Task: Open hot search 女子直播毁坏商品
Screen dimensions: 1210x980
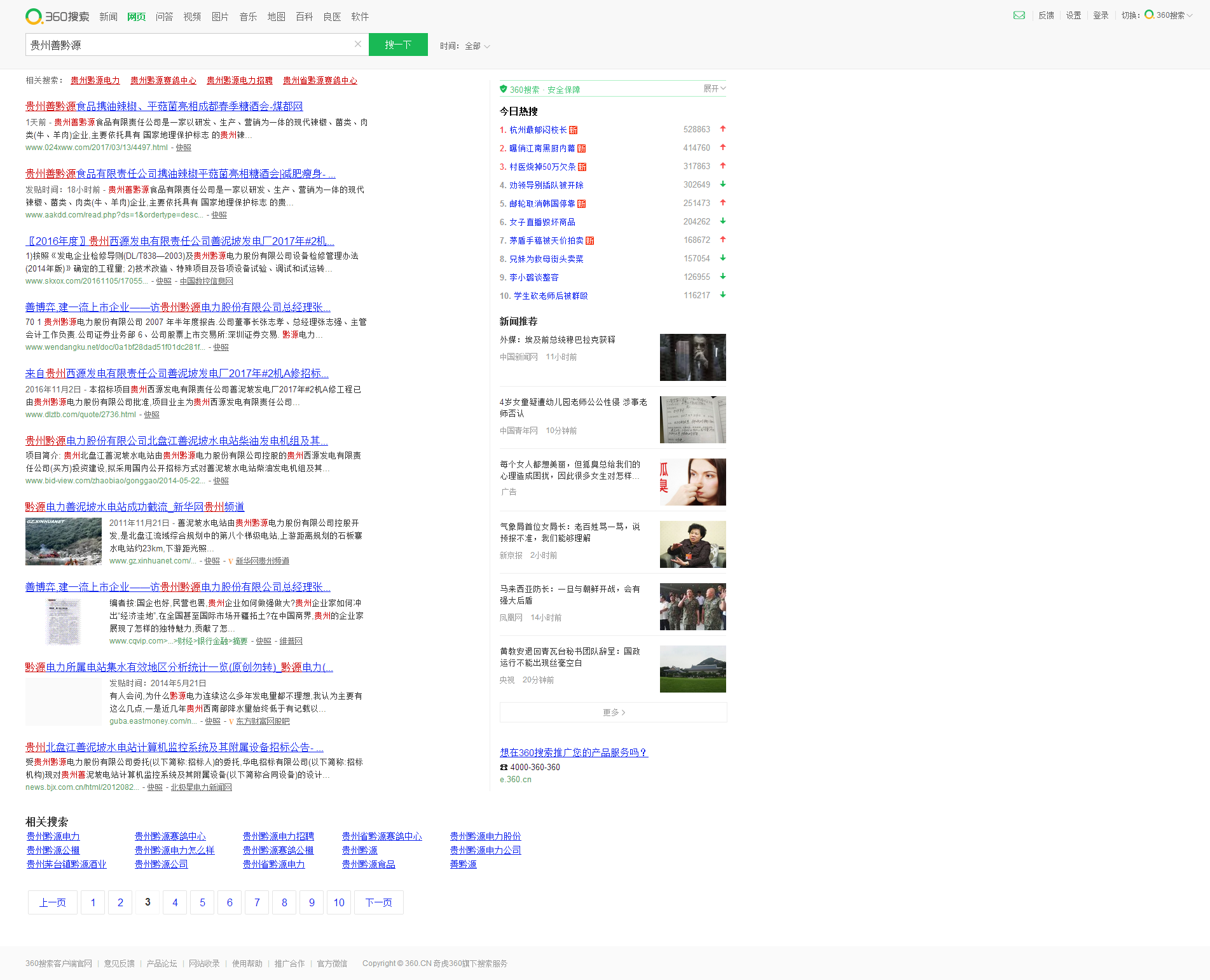Action: [x=542, y=222]
